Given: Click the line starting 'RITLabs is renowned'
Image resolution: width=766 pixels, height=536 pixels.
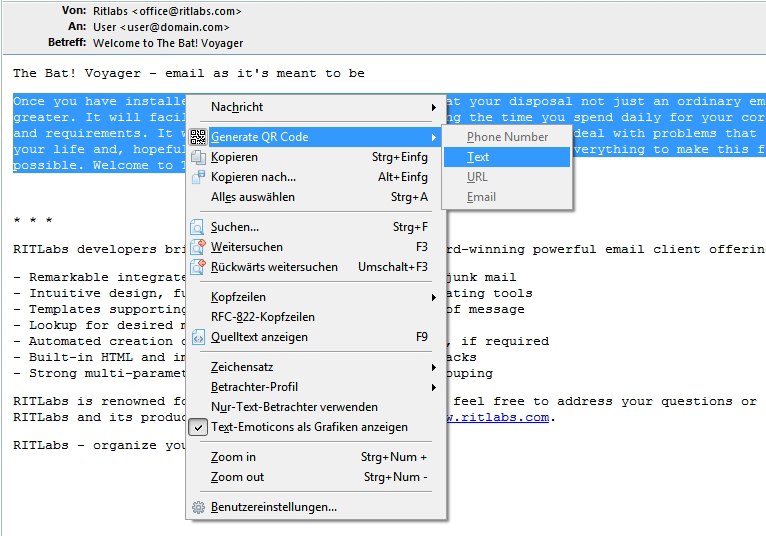Looking at the screenshot, I should [99, 402].
